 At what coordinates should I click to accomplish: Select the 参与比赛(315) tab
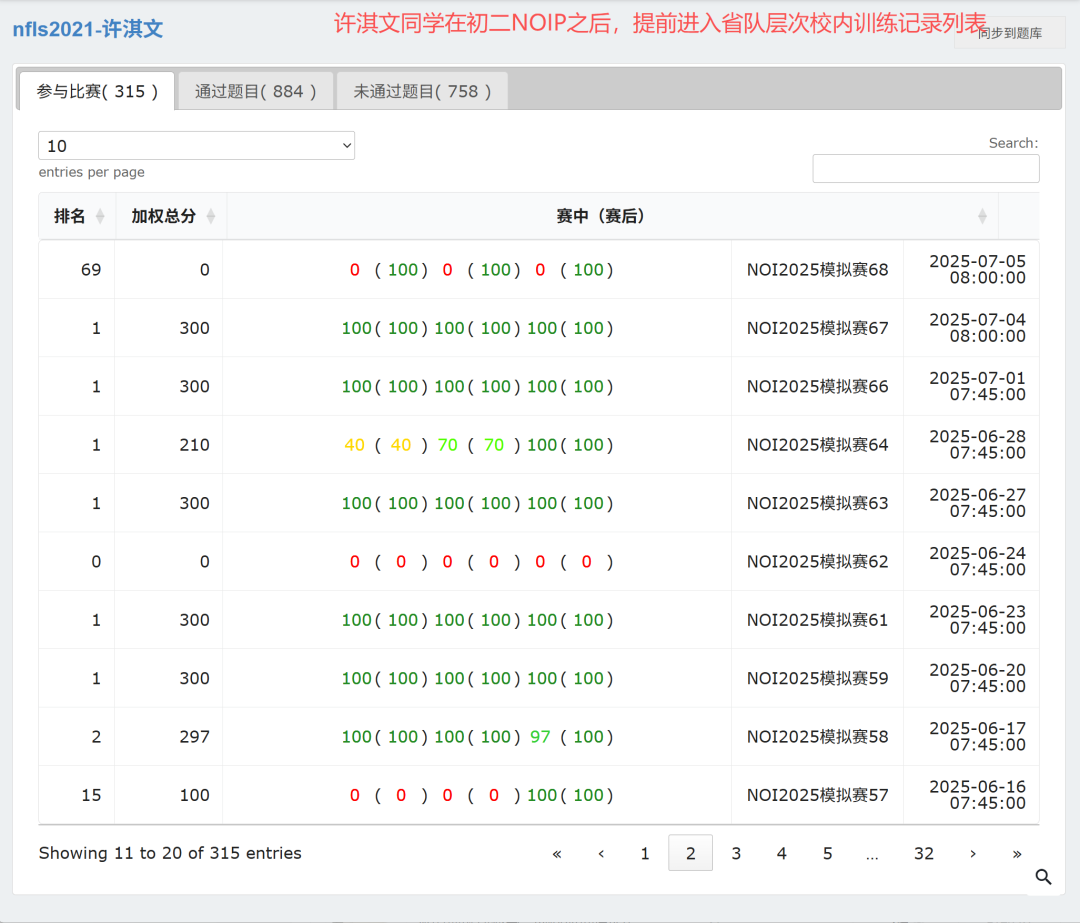pyautogui.click(x=97, y=91)
